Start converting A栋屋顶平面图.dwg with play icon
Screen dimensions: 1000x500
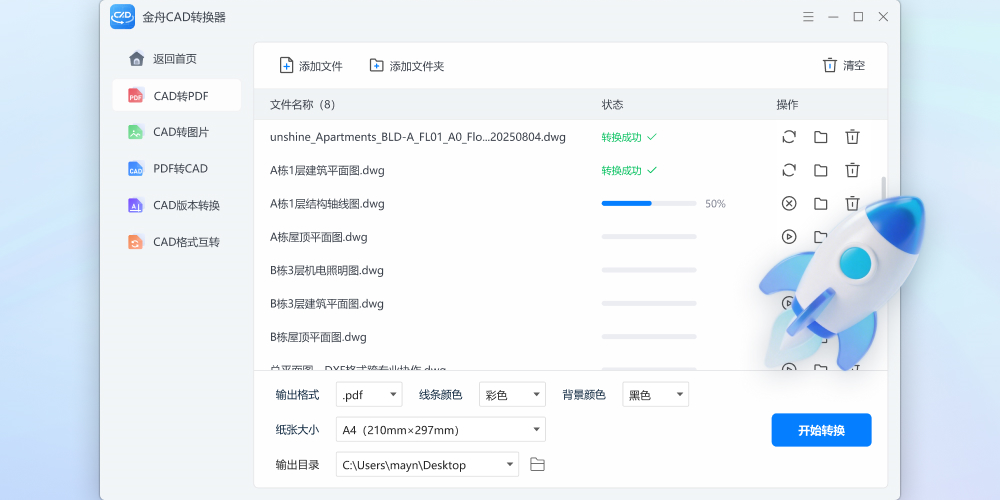click(x=789, y=237)
